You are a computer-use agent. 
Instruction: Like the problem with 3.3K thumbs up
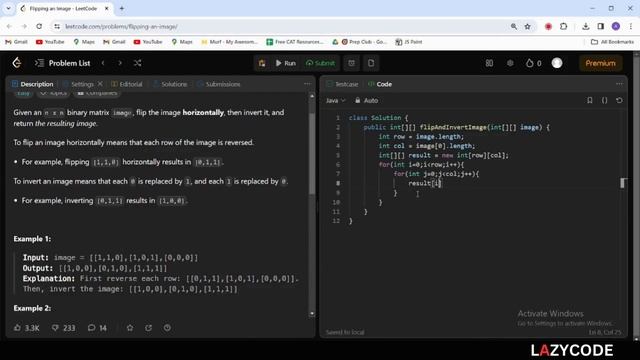(x=27, y=328)
